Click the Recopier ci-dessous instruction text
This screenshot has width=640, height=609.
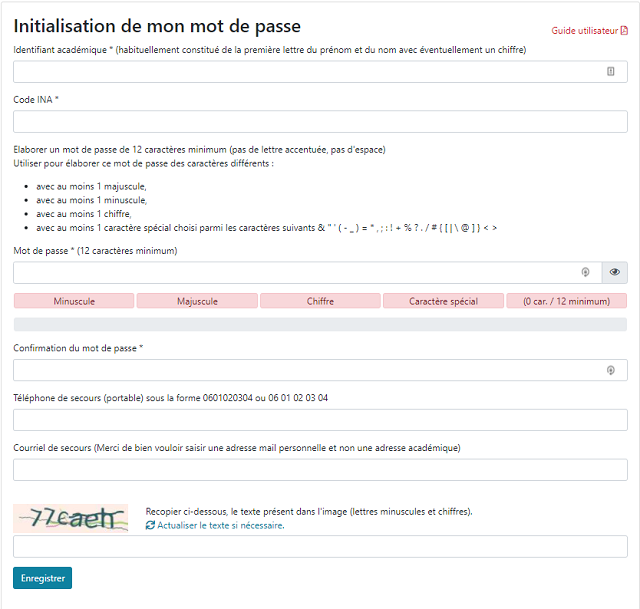pyautogui.click(x=309, y=511)
